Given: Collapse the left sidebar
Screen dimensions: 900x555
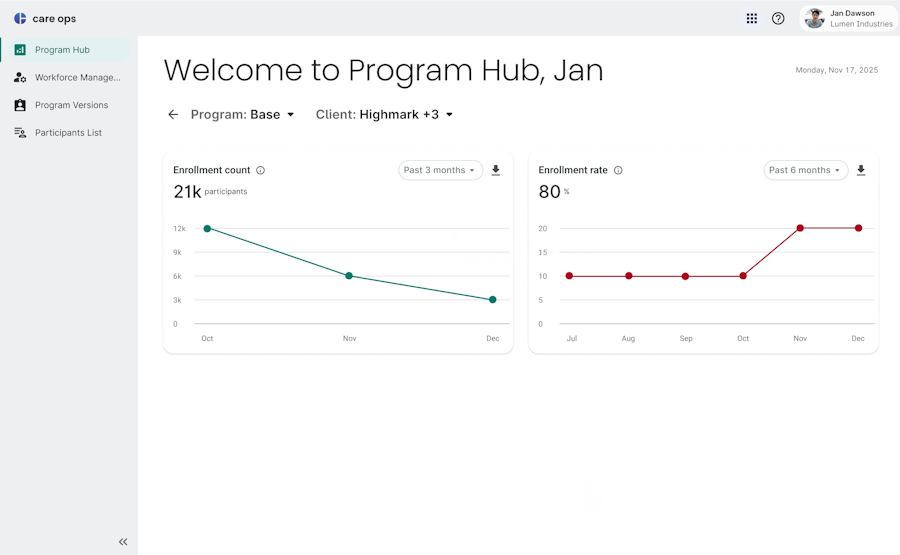Looking at the screenshot, I should [x=123, y=542].
